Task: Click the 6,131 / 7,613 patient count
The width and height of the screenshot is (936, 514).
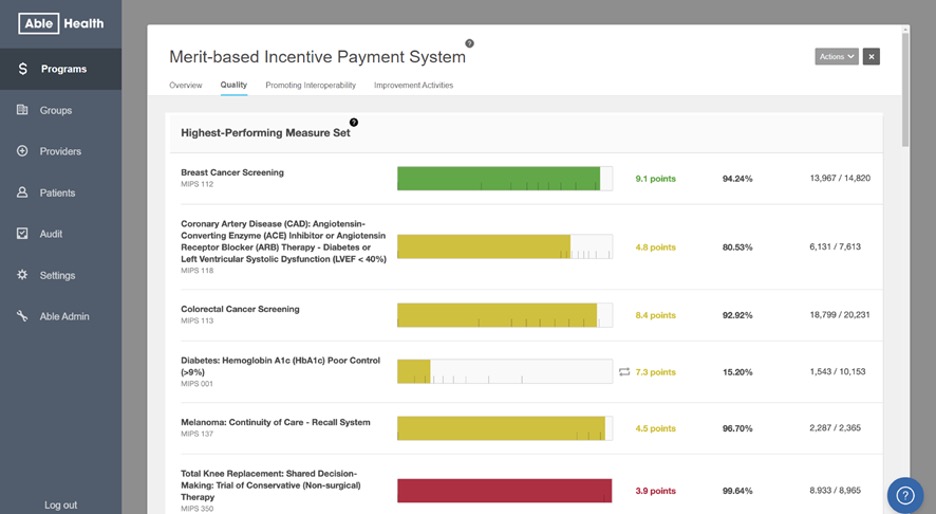Action: (x=835, y=247)
